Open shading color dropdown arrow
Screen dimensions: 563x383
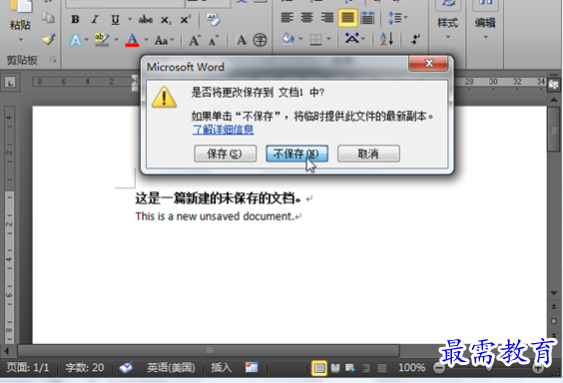tap(301, 39)
